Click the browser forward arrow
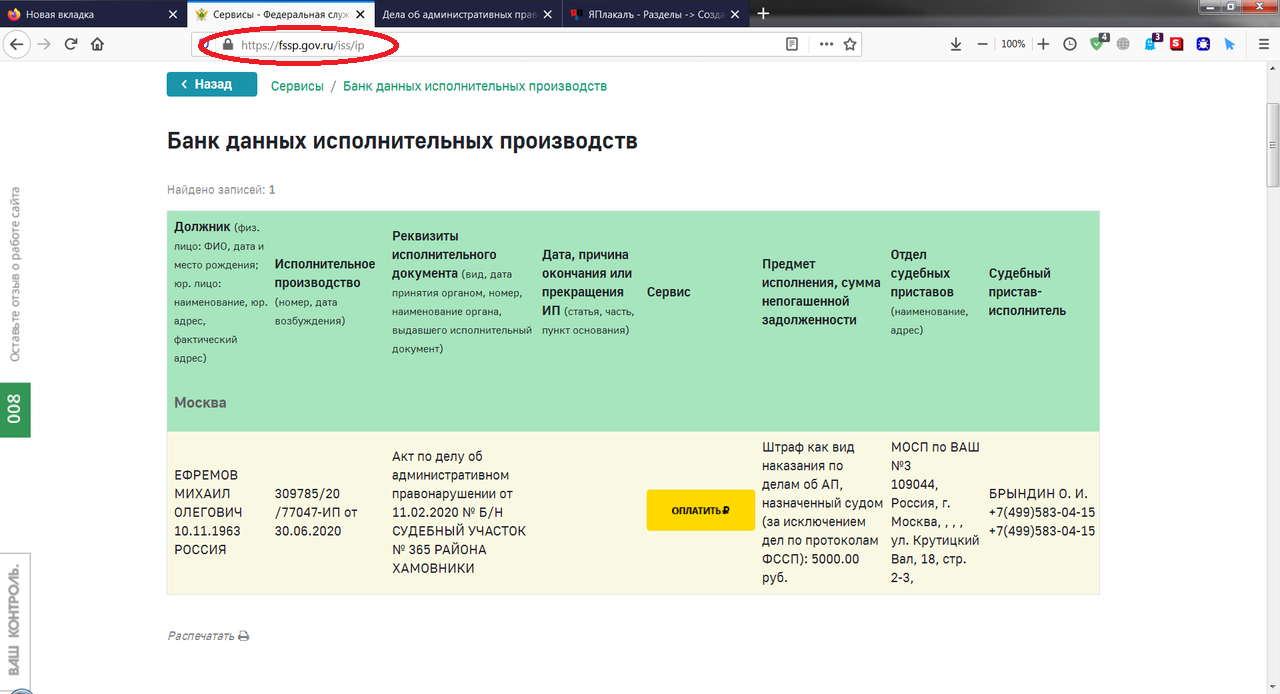This screenshot has width=1280, height=694. (44, 44)
